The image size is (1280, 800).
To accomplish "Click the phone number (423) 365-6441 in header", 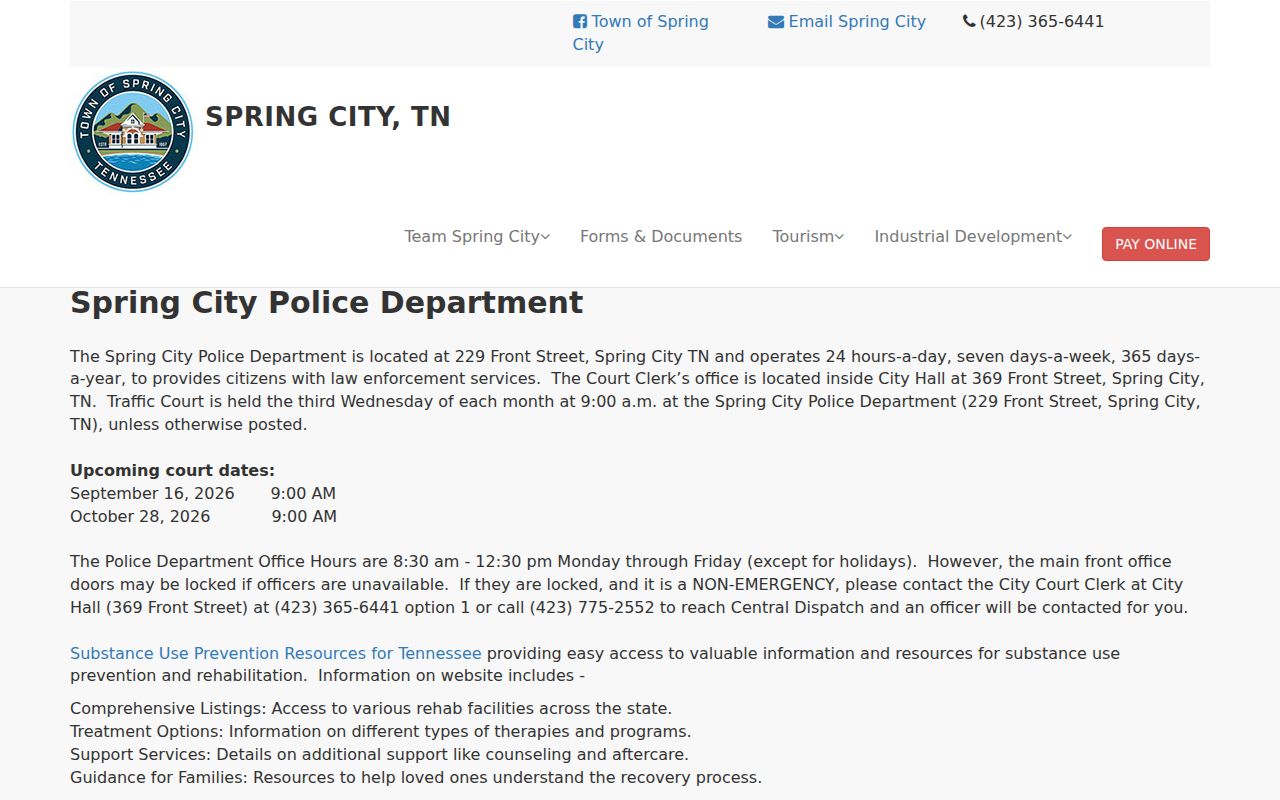I will click(x=1042, y=22).
